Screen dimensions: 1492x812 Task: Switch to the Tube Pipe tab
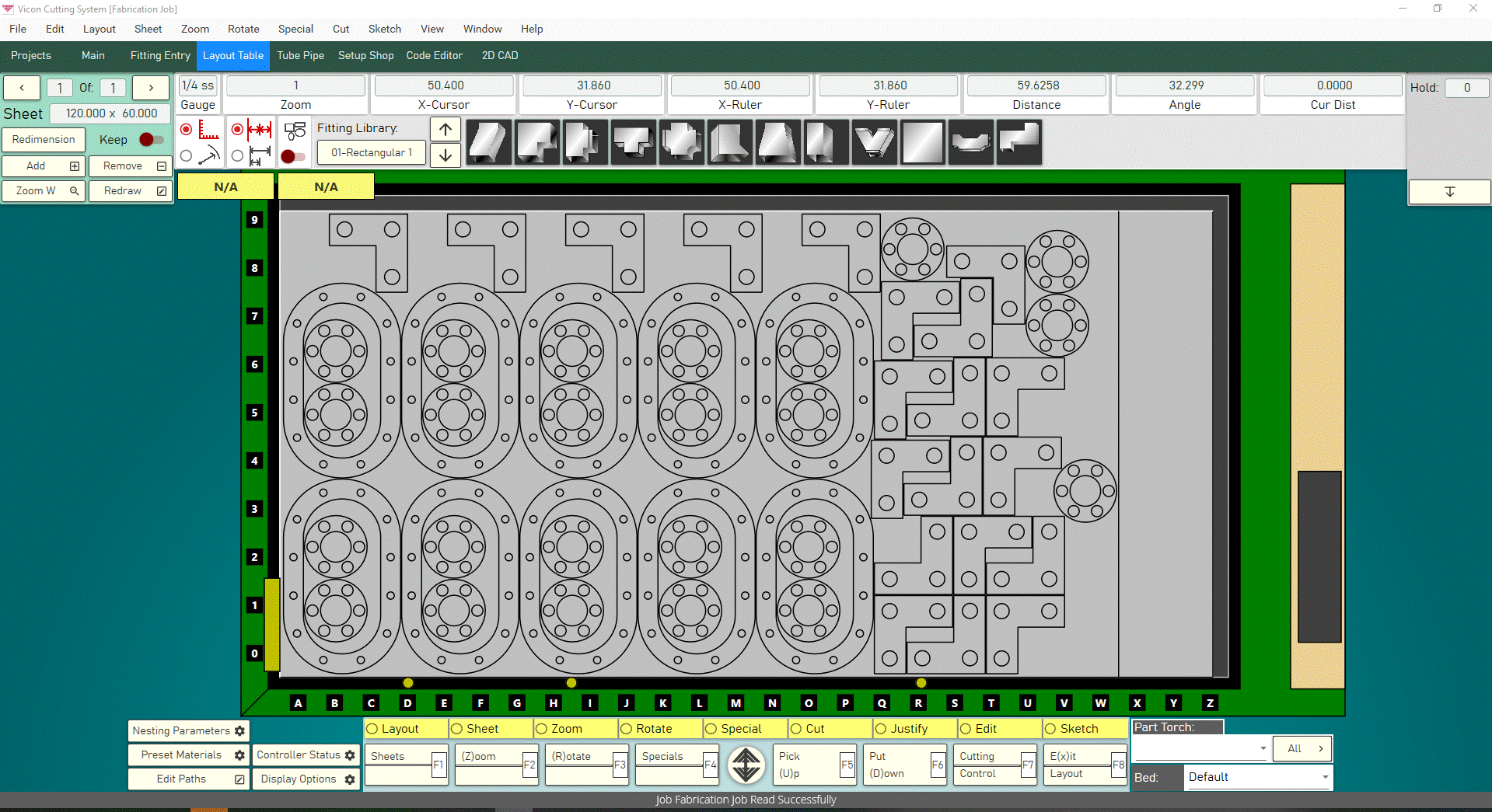[301, 55]
